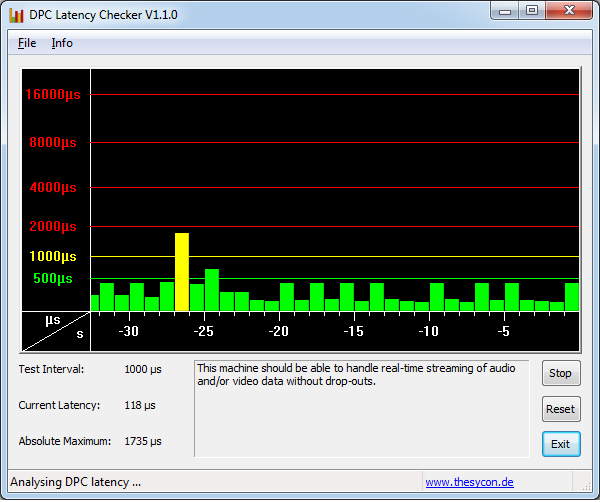Open the www.thesycon.de link
The height and width of the screenshot is (502, 600).
tap(469, 482)
